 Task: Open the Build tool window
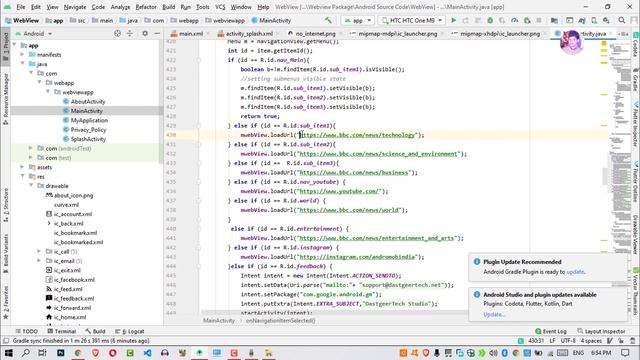pyautogui.click(x=96, y=331)
